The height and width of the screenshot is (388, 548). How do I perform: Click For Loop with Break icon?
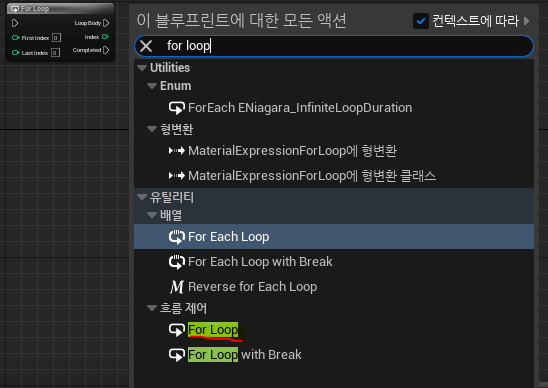176,355
